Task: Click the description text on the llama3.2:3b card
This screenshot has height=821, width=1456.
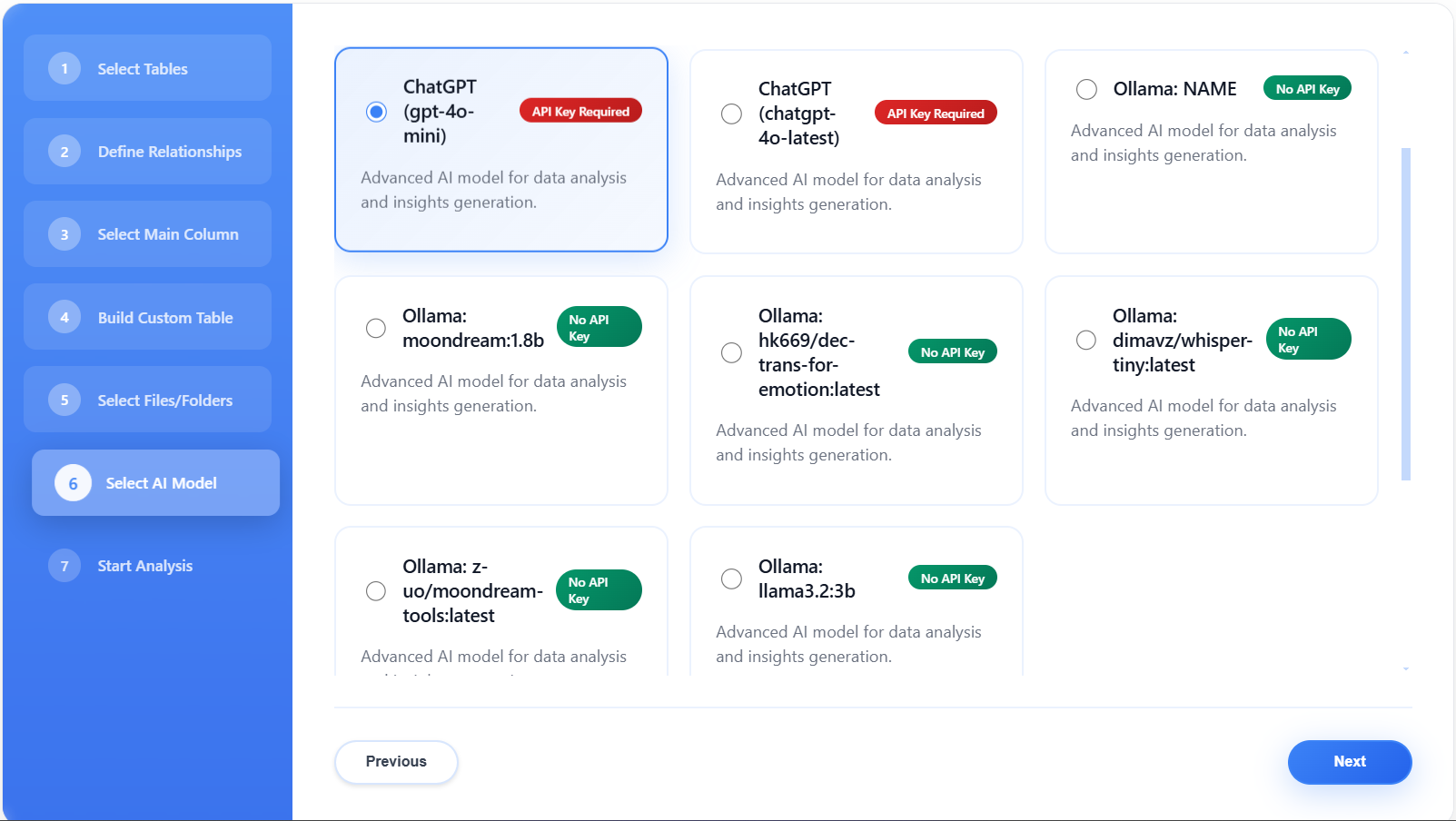Action: click(848, 644)
